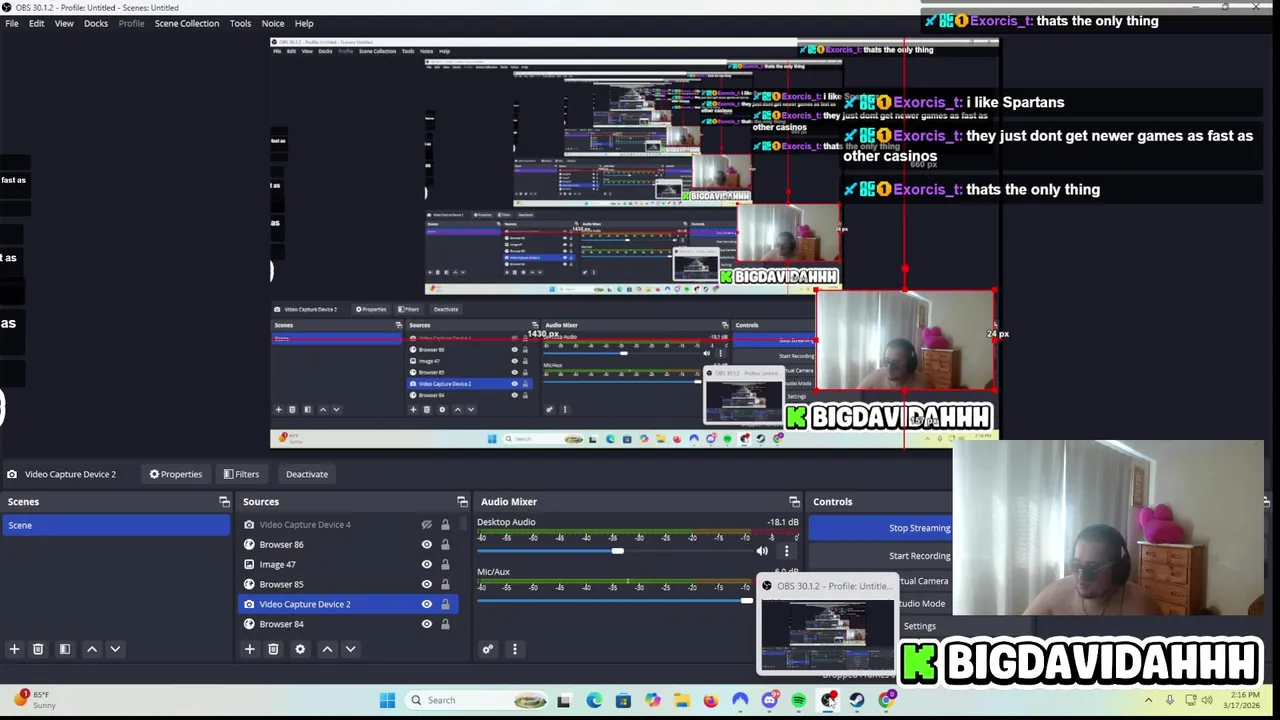This screenshot has height=720, width=1280.
Task: Open the Noice menu
Action: click(x=273, y=23)
